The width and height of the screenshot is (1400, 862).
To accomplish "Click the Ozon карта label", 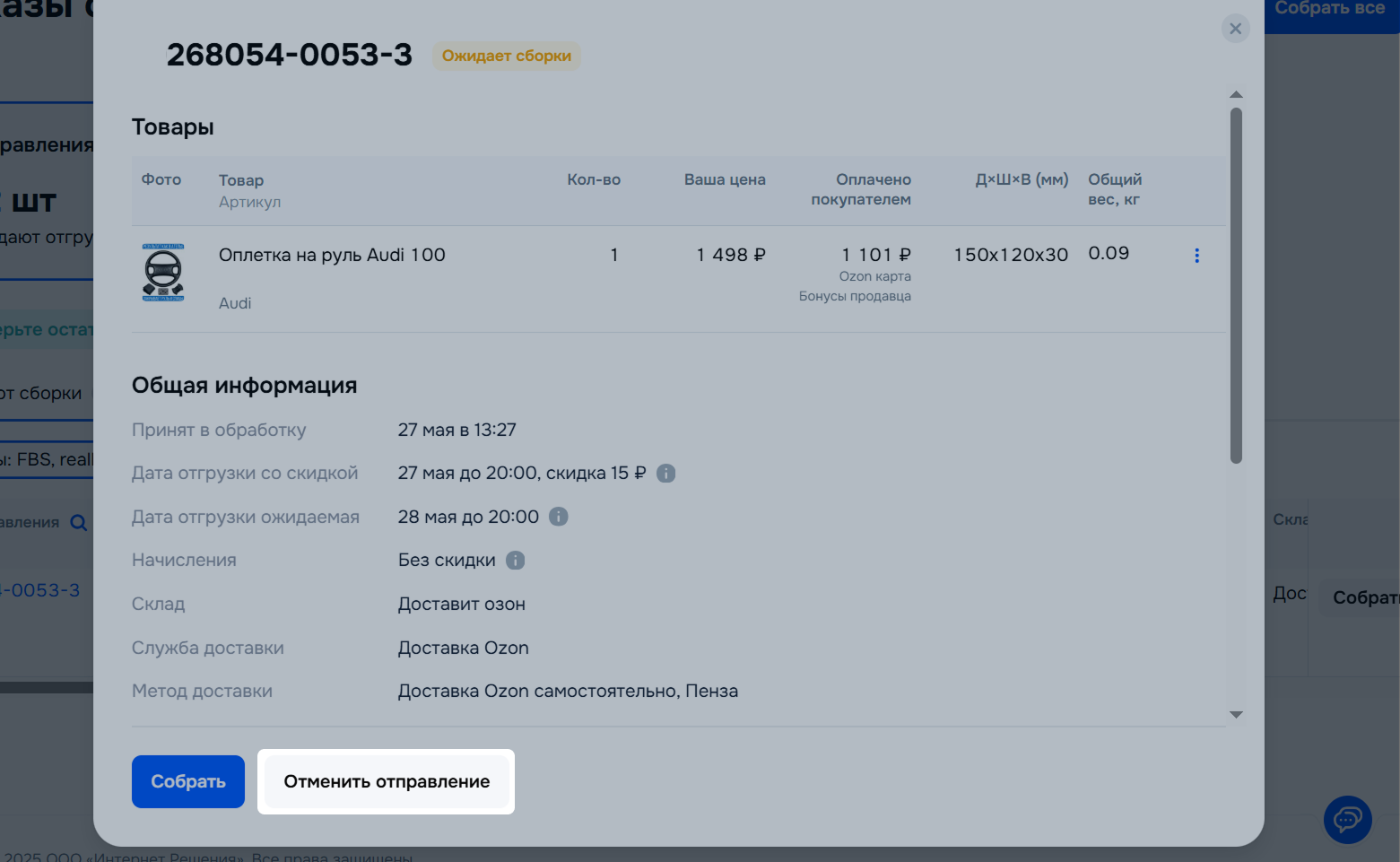I will (875, 276).
